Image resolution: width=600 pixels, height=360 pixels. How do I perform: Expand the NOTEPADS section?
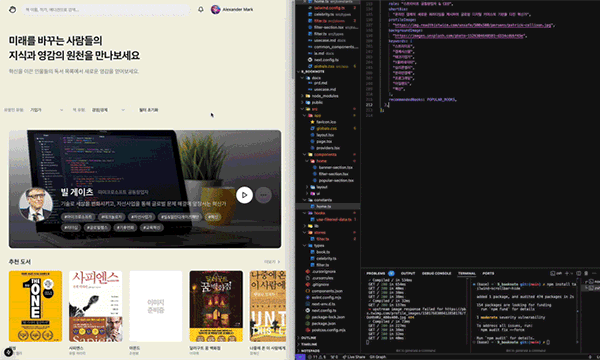click(x=310, y=351)
